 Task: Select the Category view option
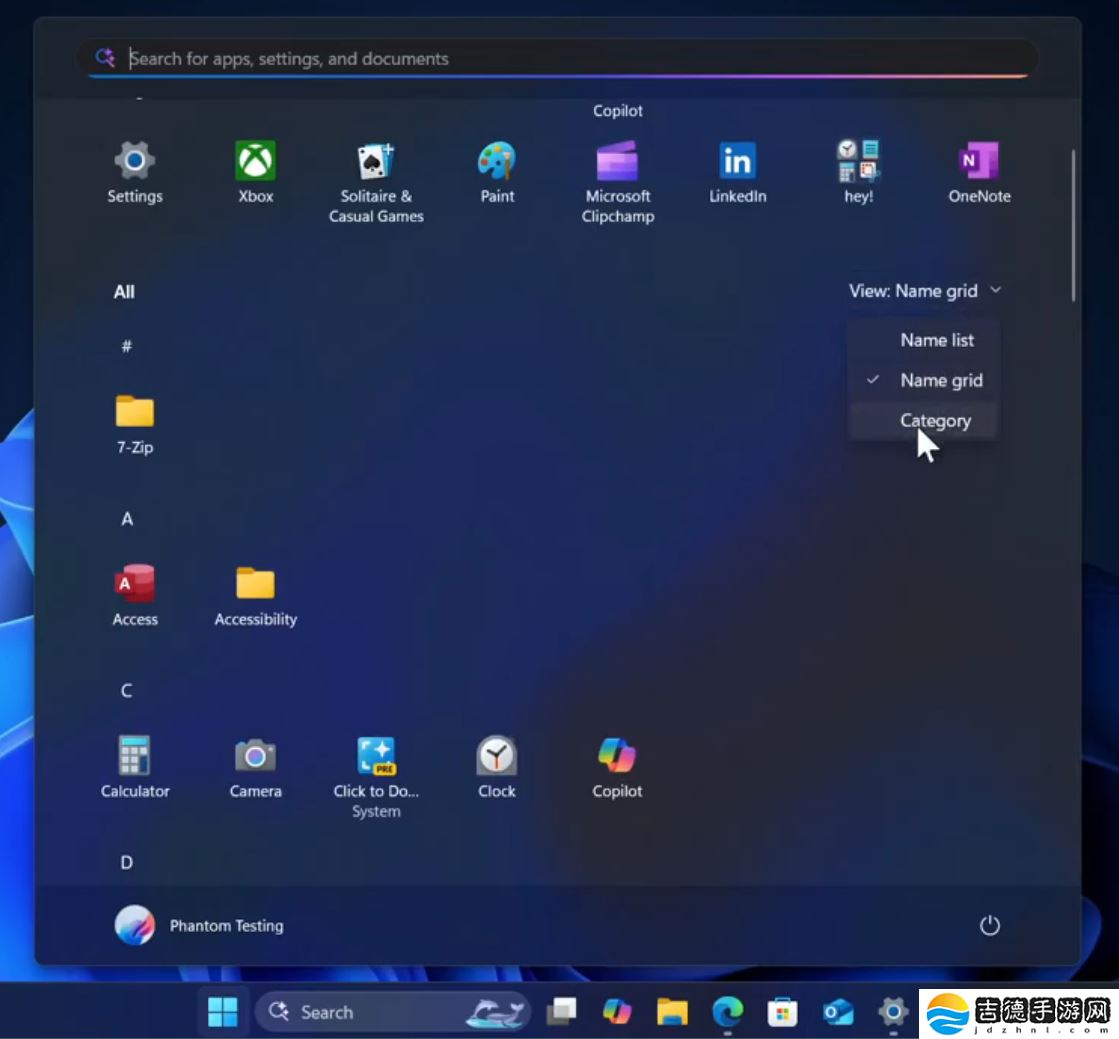coord(935,420)
